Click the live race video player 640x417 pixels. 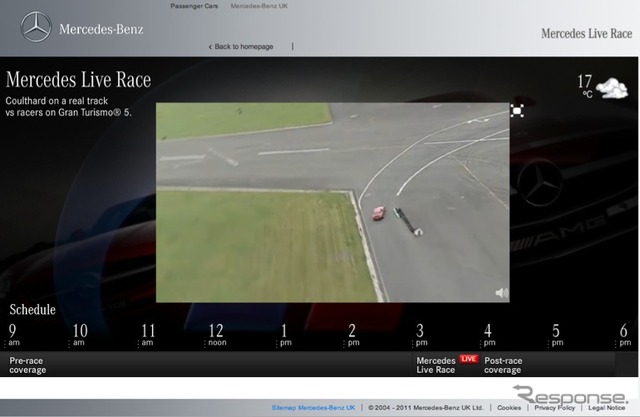click(x=333, y=202)
